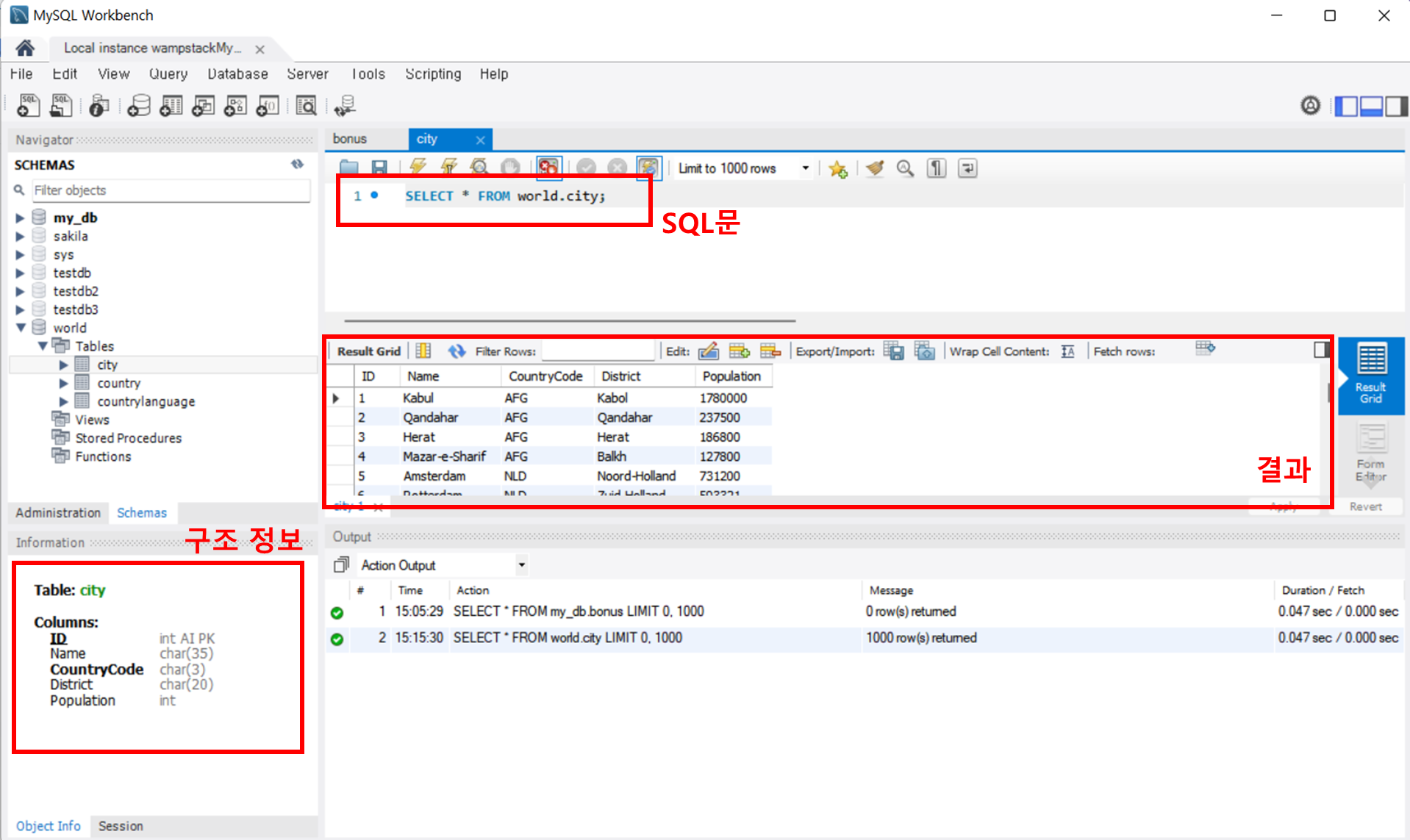
Task: Create a new function icon
Action: tap(268, 106)
